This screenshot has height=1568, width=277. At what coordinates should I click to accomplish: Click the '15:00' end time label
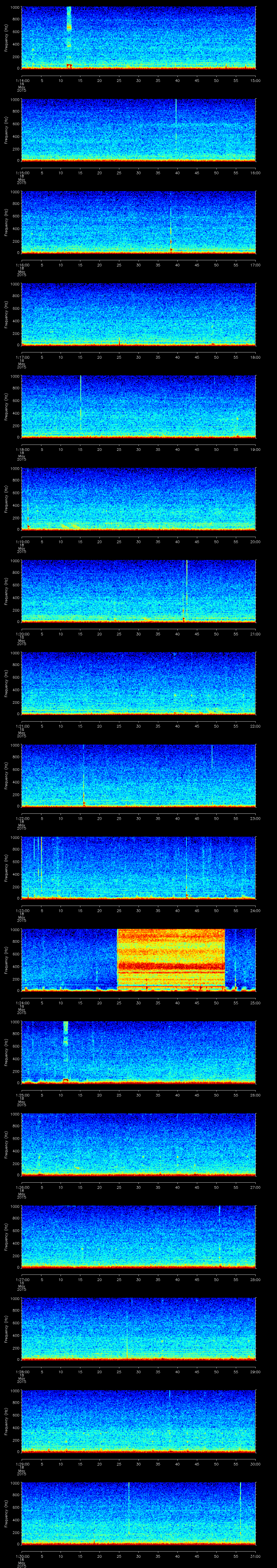click(x=256, y=80)
